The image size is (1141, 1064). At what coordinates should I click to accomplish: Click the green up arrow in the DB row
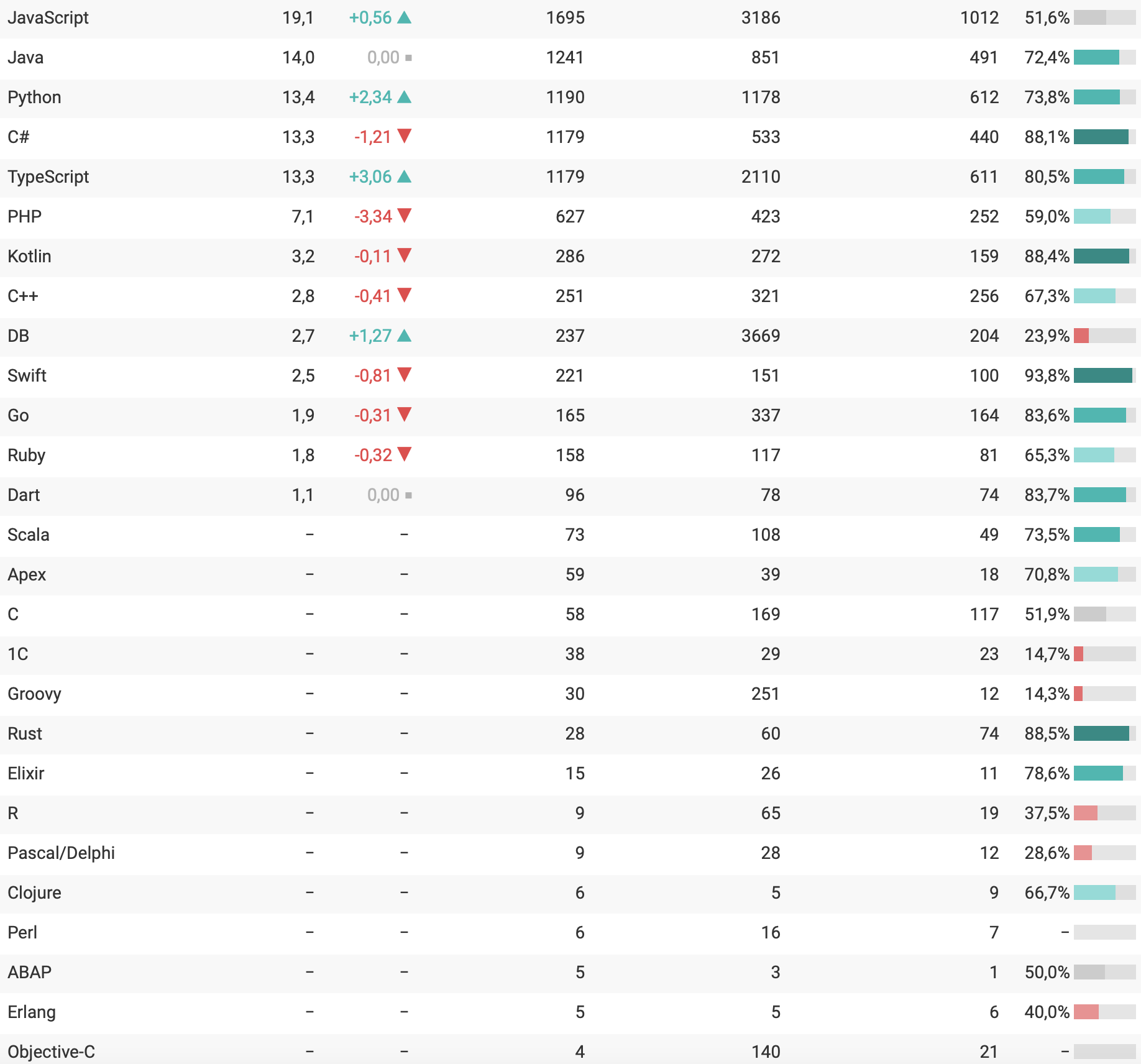point(404,336)
